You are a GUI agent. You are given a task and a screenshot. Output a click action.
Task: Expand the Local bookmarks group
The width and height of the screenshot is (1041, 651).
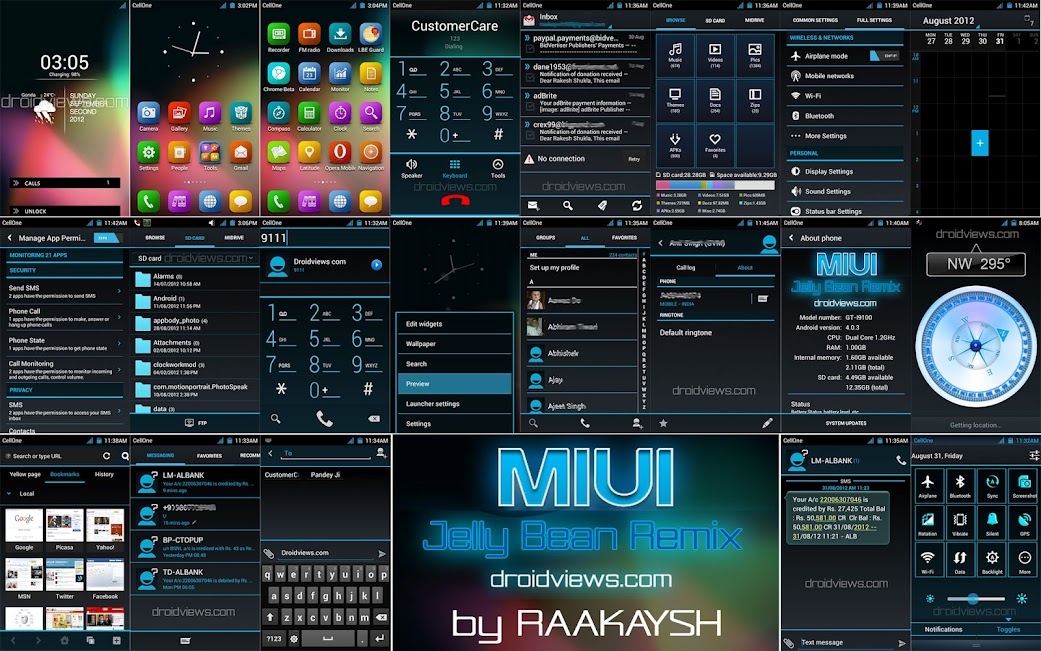tap(9, 494)
